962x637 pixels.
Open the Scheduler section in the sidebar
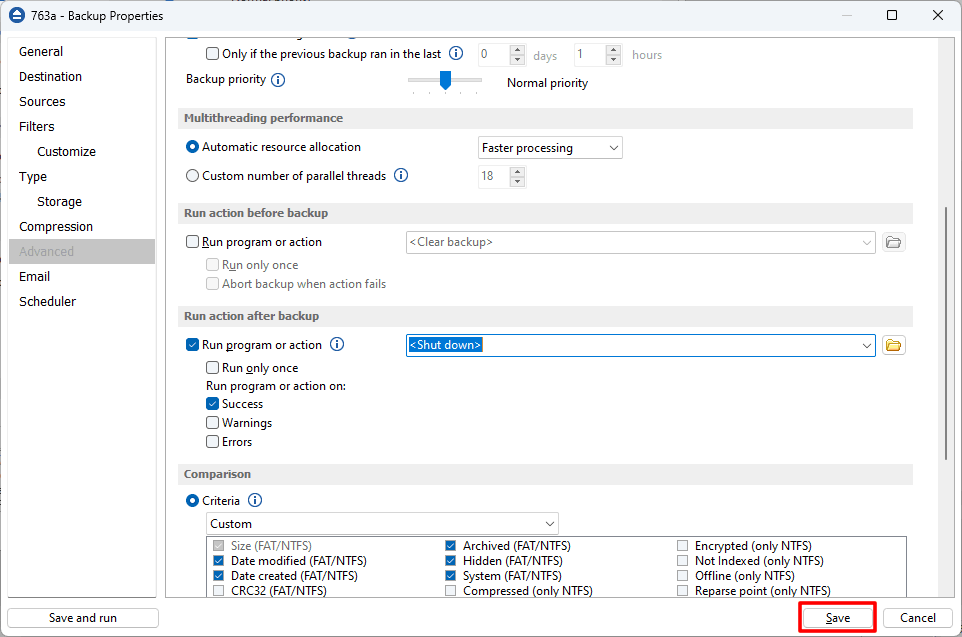click(x=47, y=301)
